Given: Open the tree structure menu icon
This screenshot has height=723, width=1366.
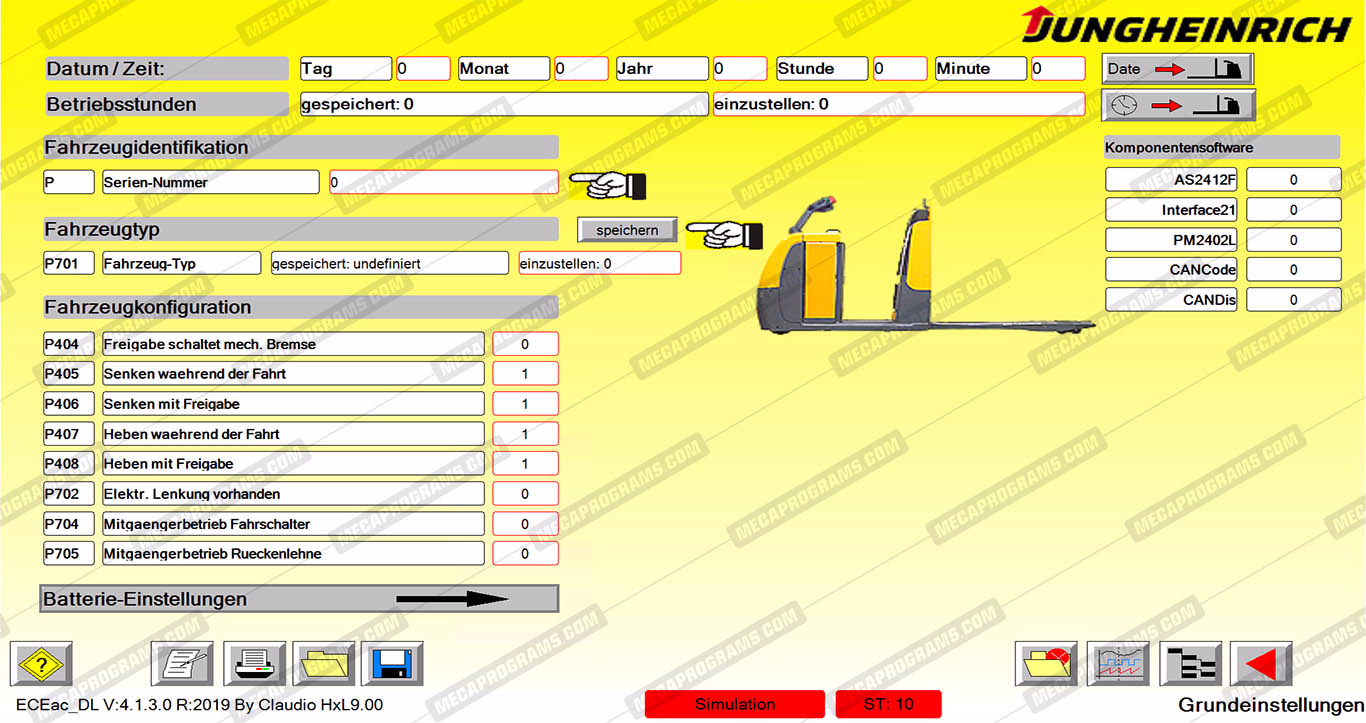Looking at the screenshot, I should (x=1190, y=664).
